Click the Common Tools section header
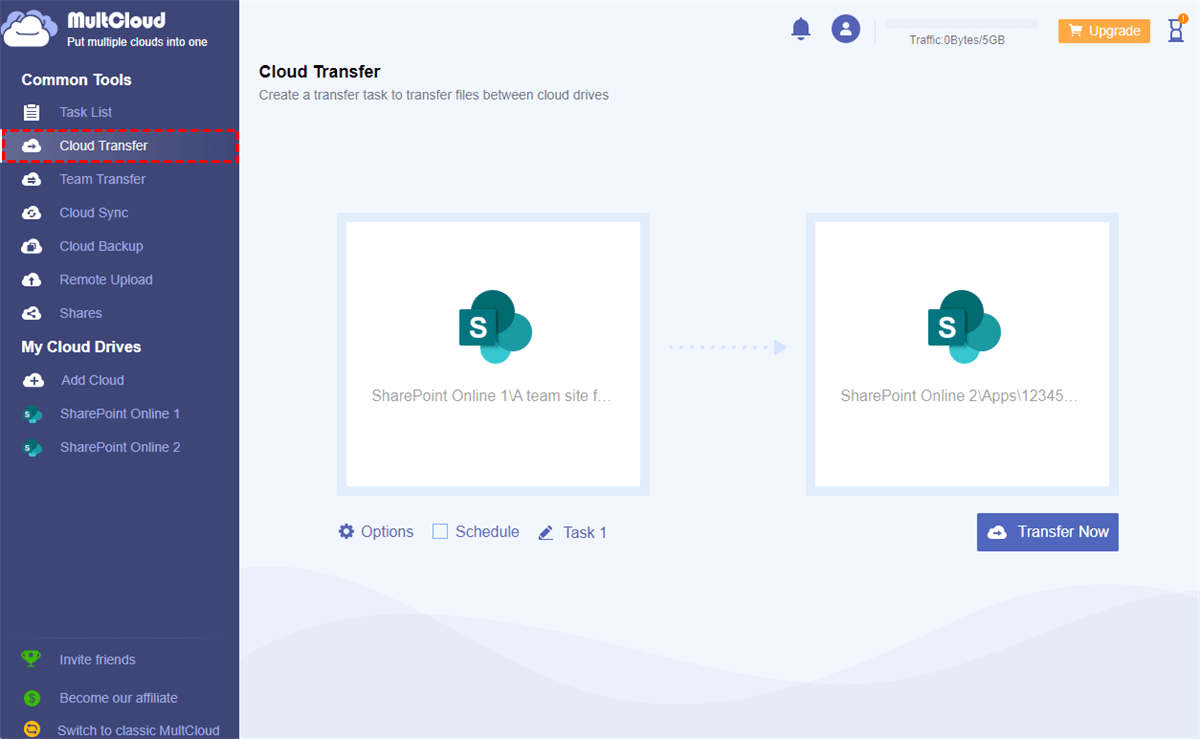The image size is (1200, 739). pyautogui.click(x=76, y=80)
